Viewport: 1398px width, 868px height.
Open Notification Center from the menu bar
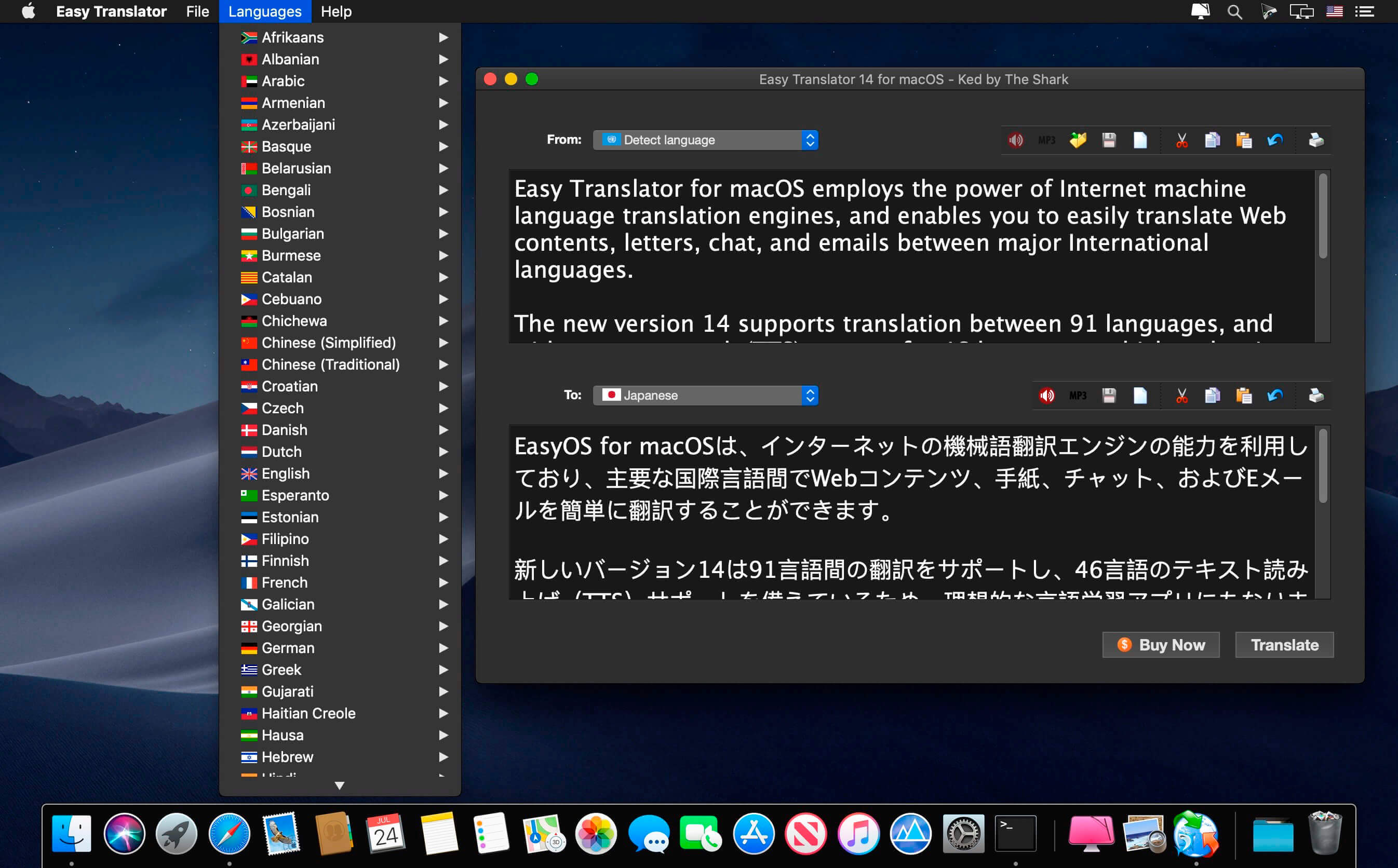click(x=1365, y=11)
